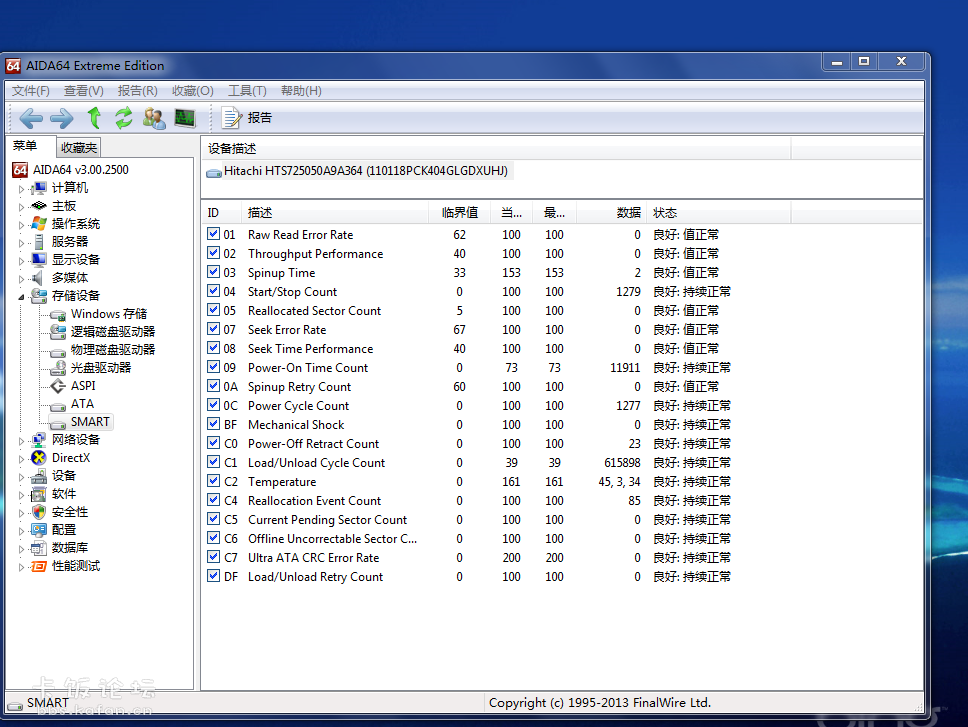Click the 计算机 computer icon in tree

39,188
